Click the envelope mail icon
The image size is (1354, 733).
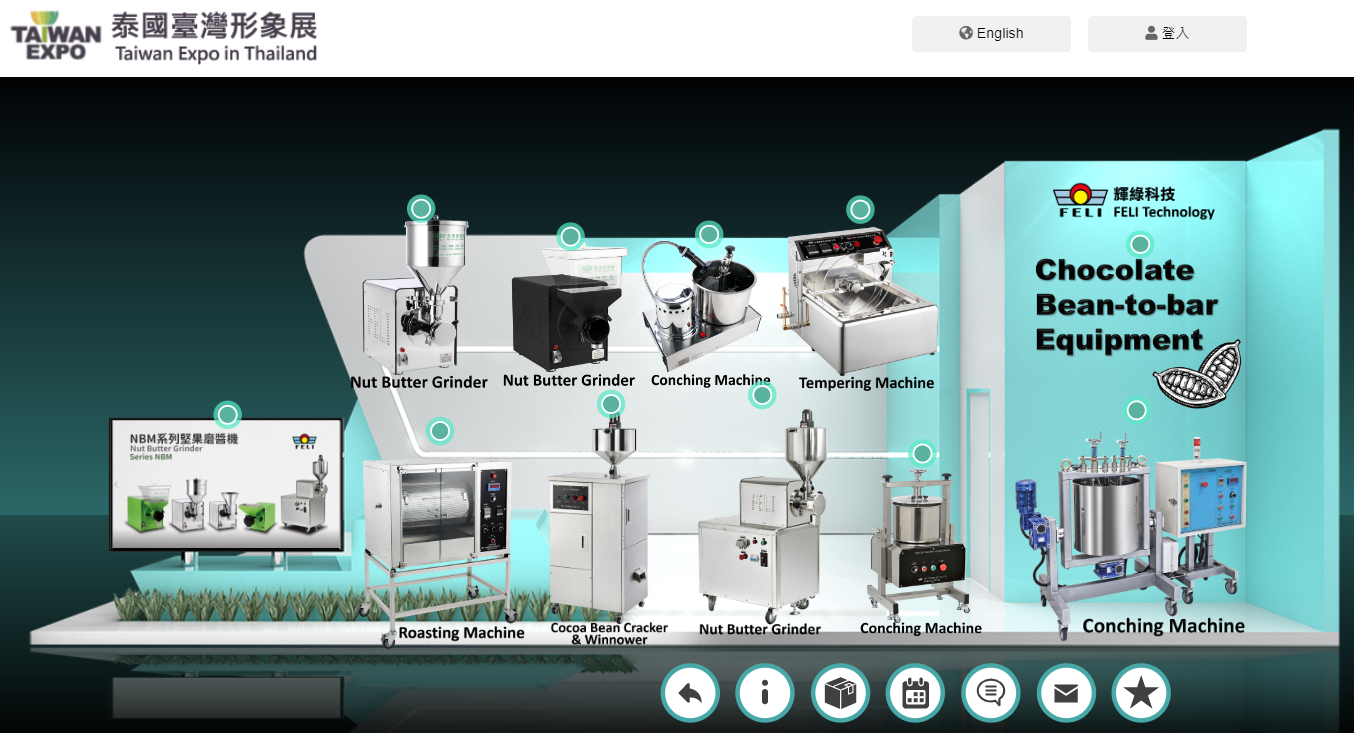click(x=1066, y=693)
